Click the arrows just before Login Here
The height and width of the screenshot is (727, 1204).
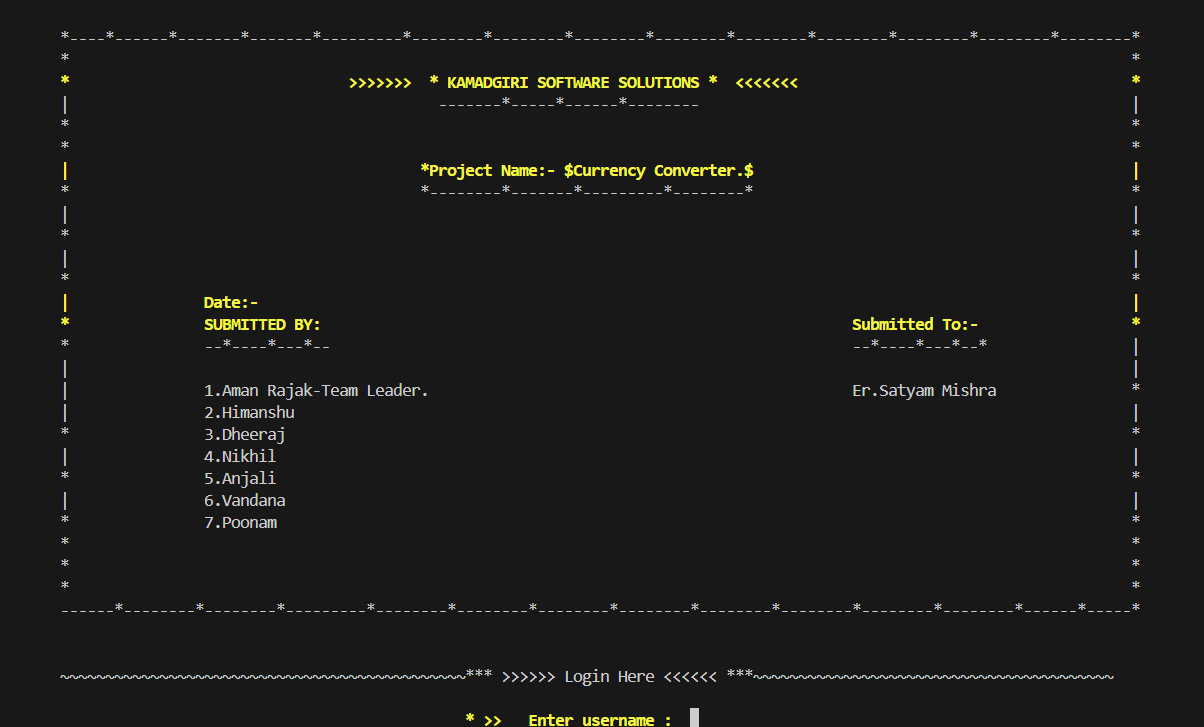(528, 677)
